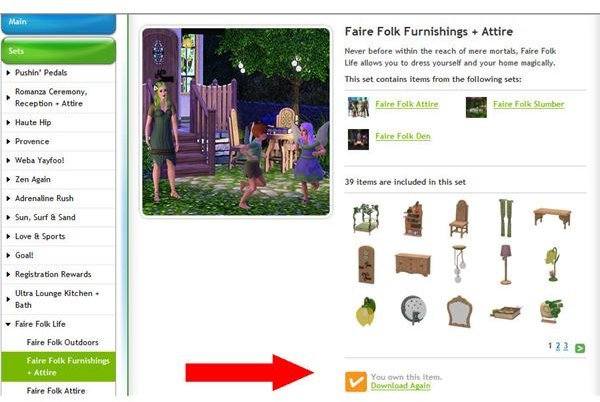Open the Sets tab
The width and height of the screenshot is (600, 402).
pos(59,51)
